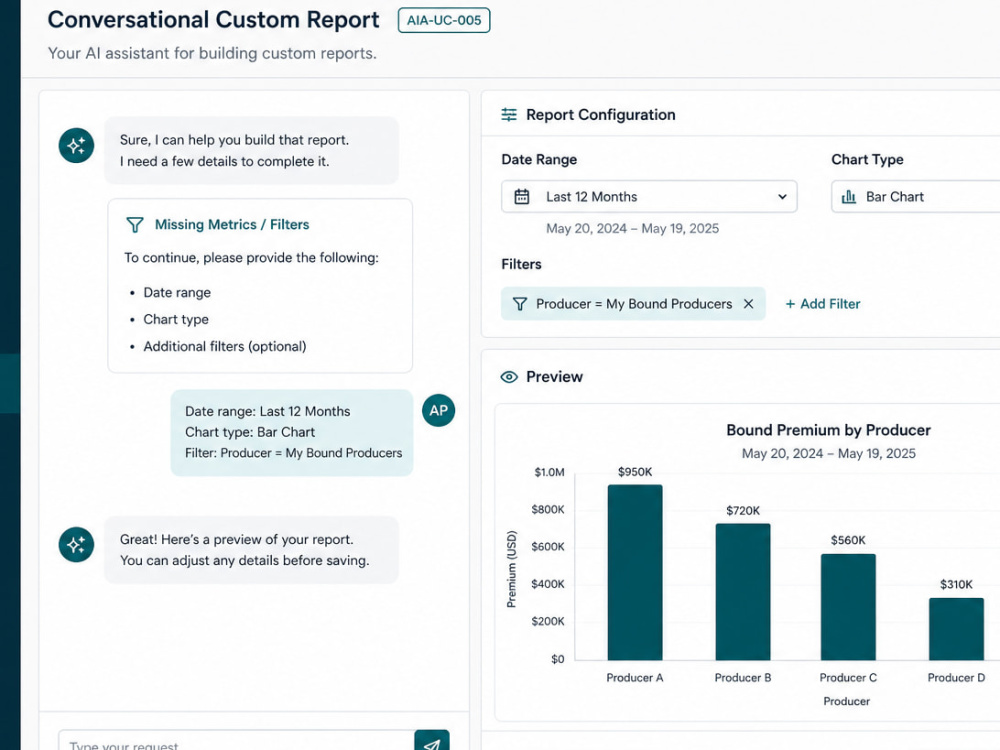Click the funnel icon in Producer filter chip
Image resolution: width=1000 pixels, height=750 pixels.
pos(520,304)
